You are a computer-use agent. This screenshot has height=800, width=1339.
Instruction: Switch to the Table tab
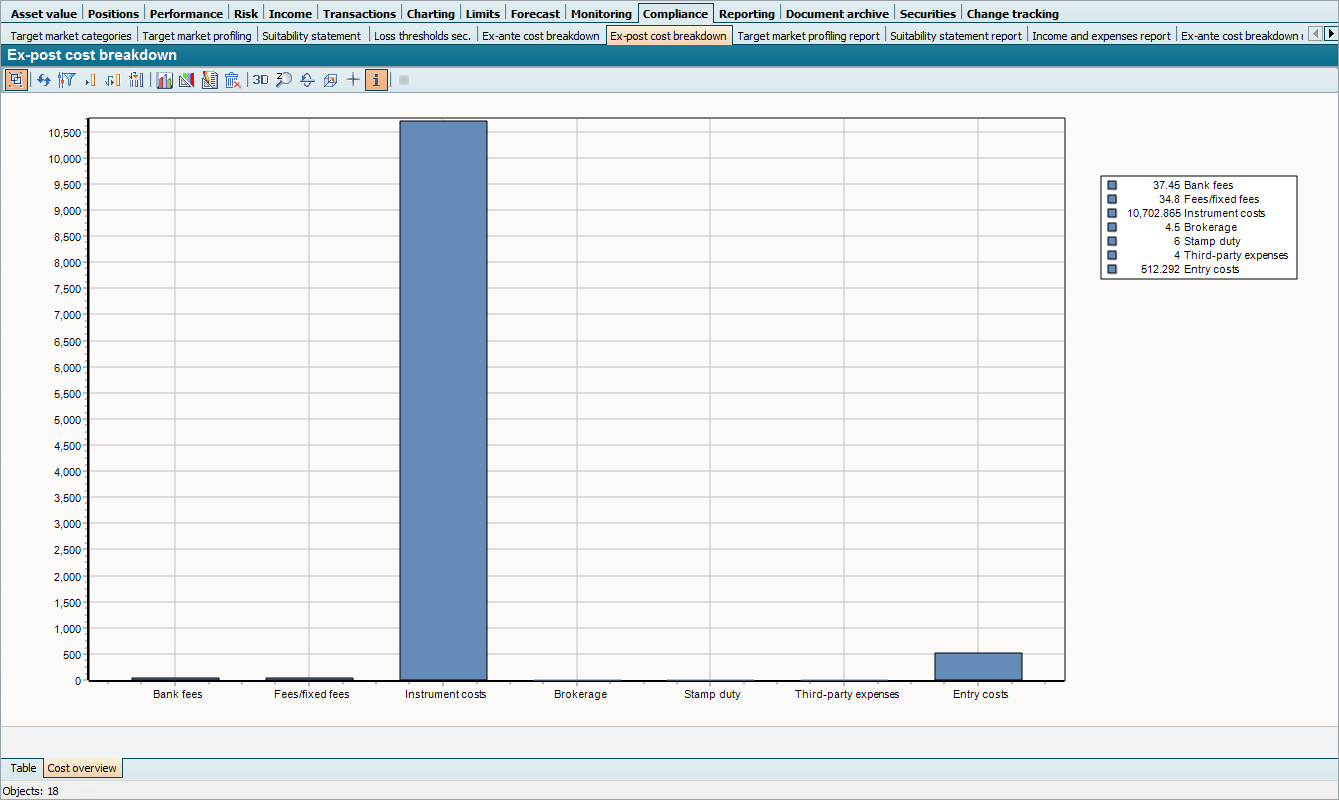(23, 768)
